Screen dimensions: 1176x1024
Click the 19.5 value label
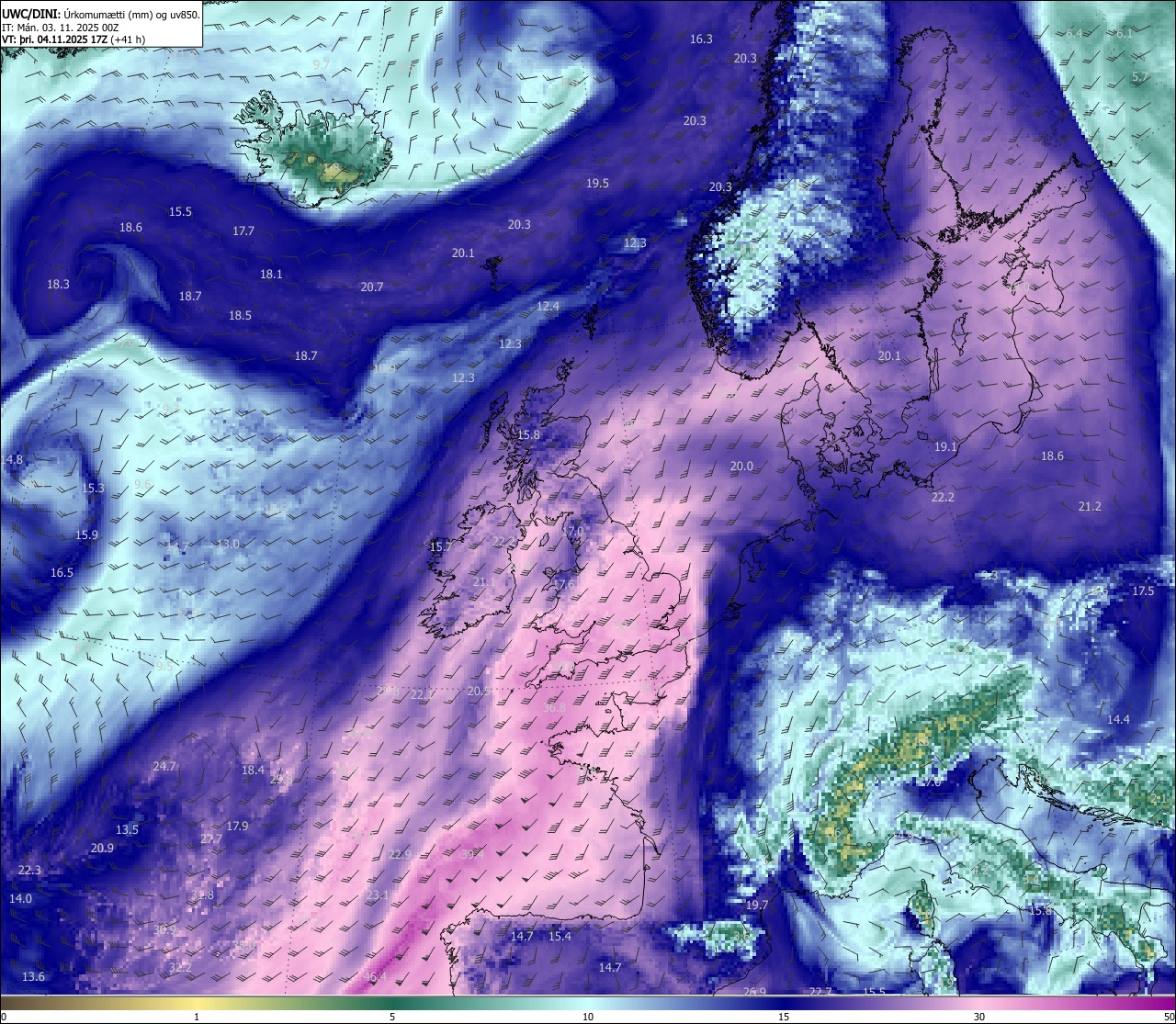(597, 184)
